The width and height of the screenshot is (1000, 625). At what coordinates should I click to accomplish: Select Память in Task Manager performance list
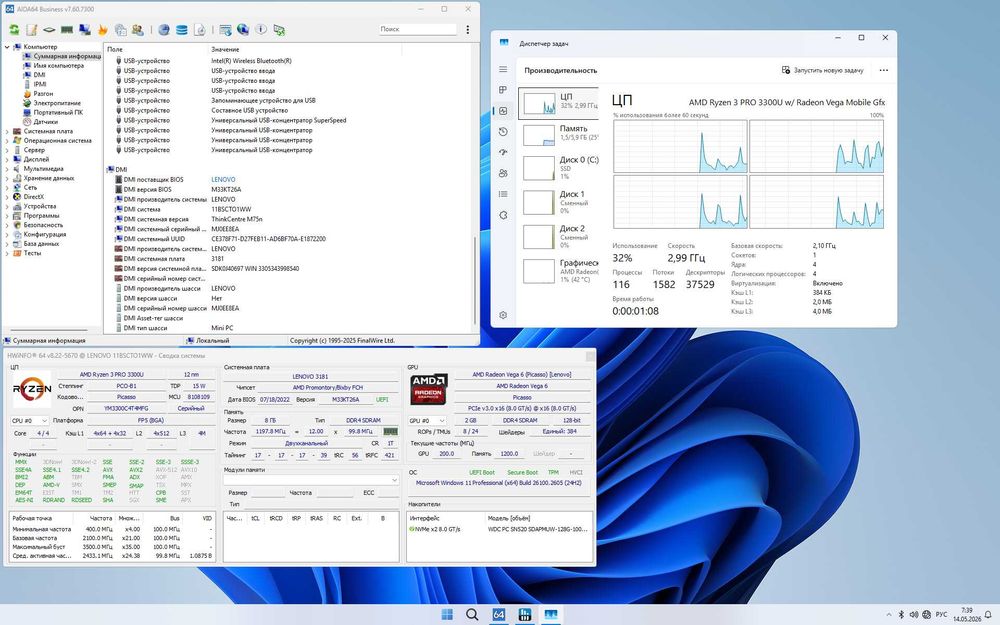pos(559,133)
